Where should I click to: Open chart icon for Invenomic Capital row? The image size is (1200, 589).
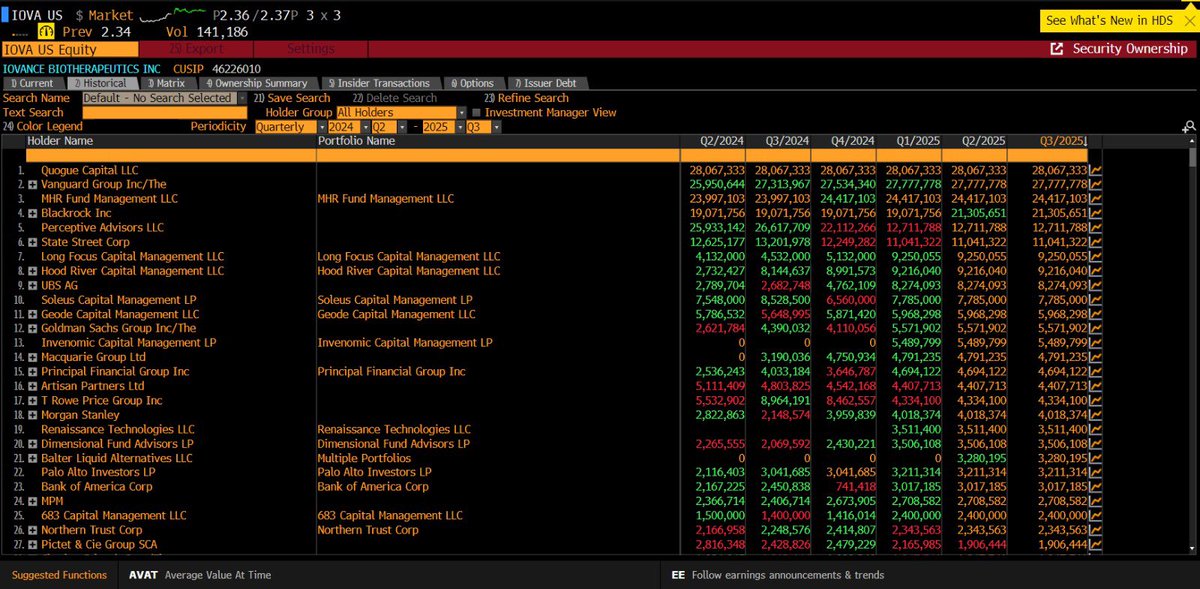point(1095,343)
